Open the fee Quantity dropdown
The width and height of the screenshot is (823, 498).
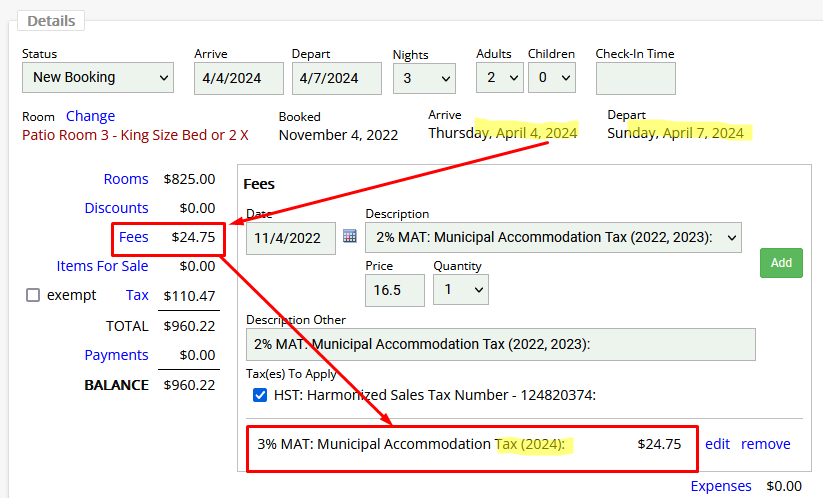(461, 290)
